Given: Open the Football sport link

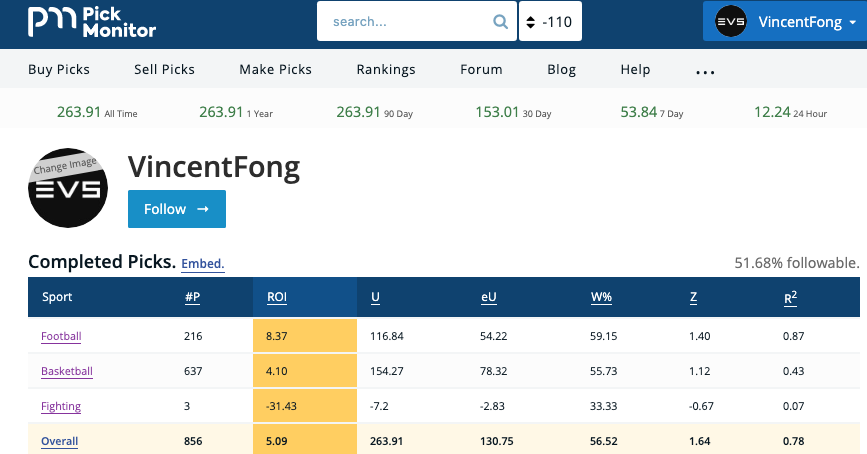Looking at the screenshot, I should pos(61,336).
